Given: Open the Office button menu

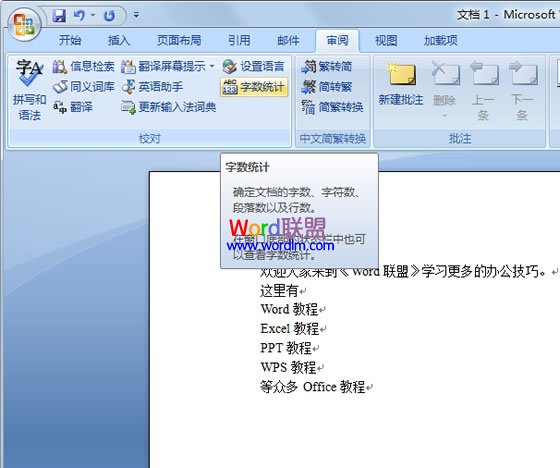Looking at the screenshot, I should click(x=24, y=25).
